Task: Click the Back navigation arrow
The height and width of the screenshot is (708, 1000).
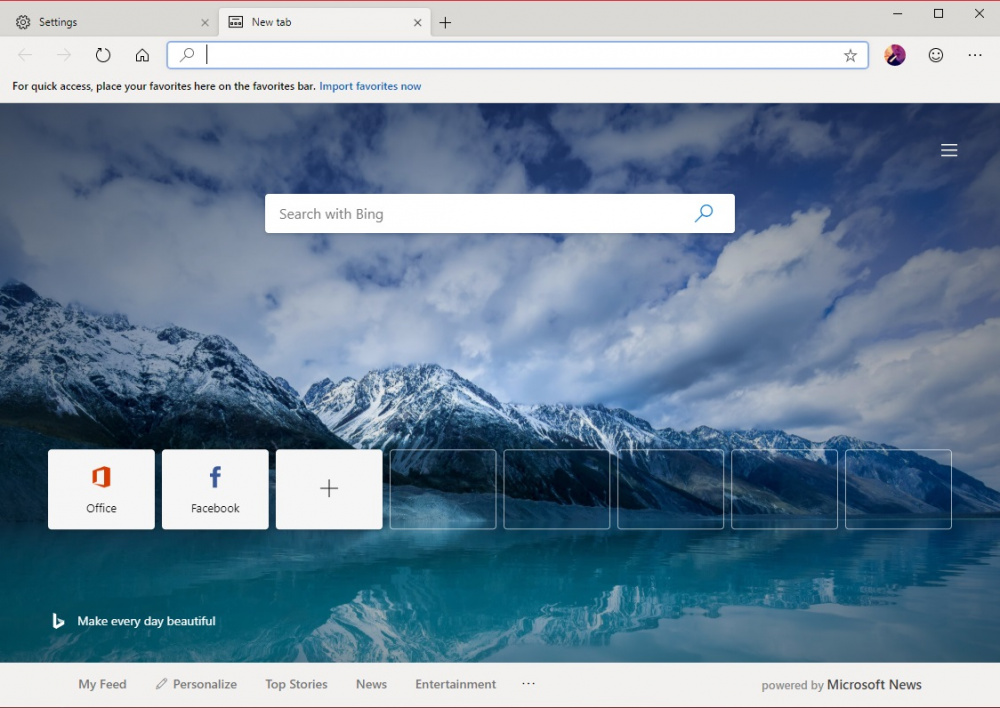Action: pyautogui.click(x=25, y=55)
